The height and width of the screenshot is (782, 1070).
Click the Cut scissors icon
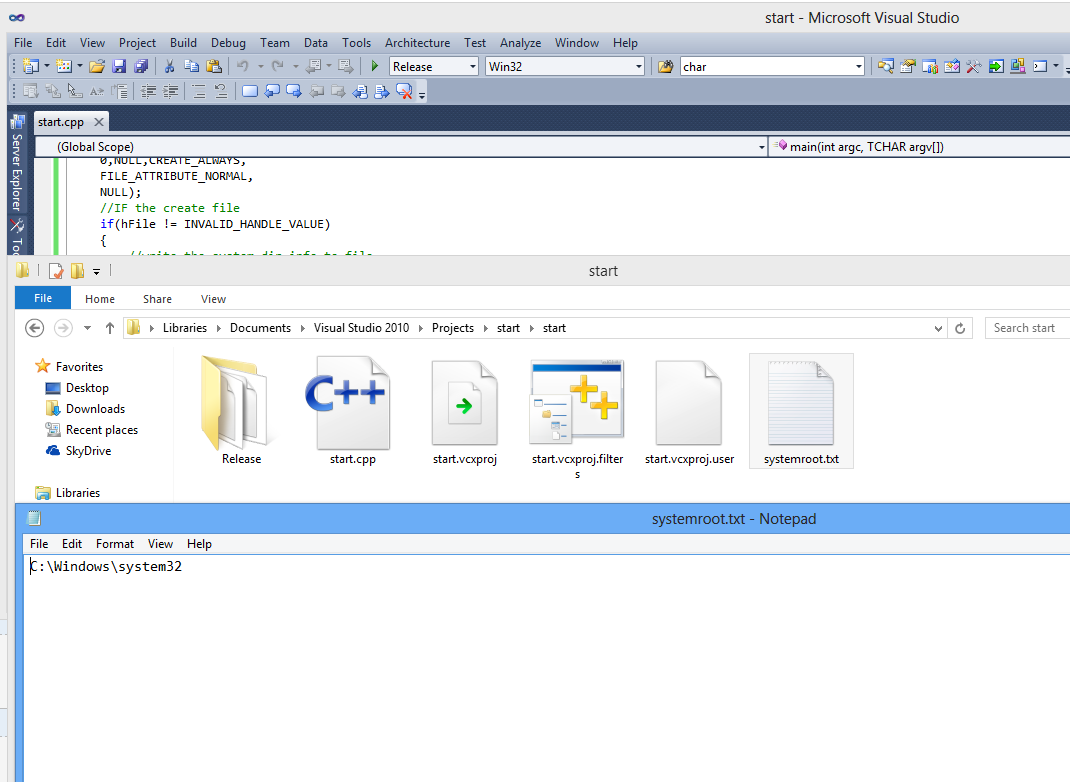click(x=169, y=66)
